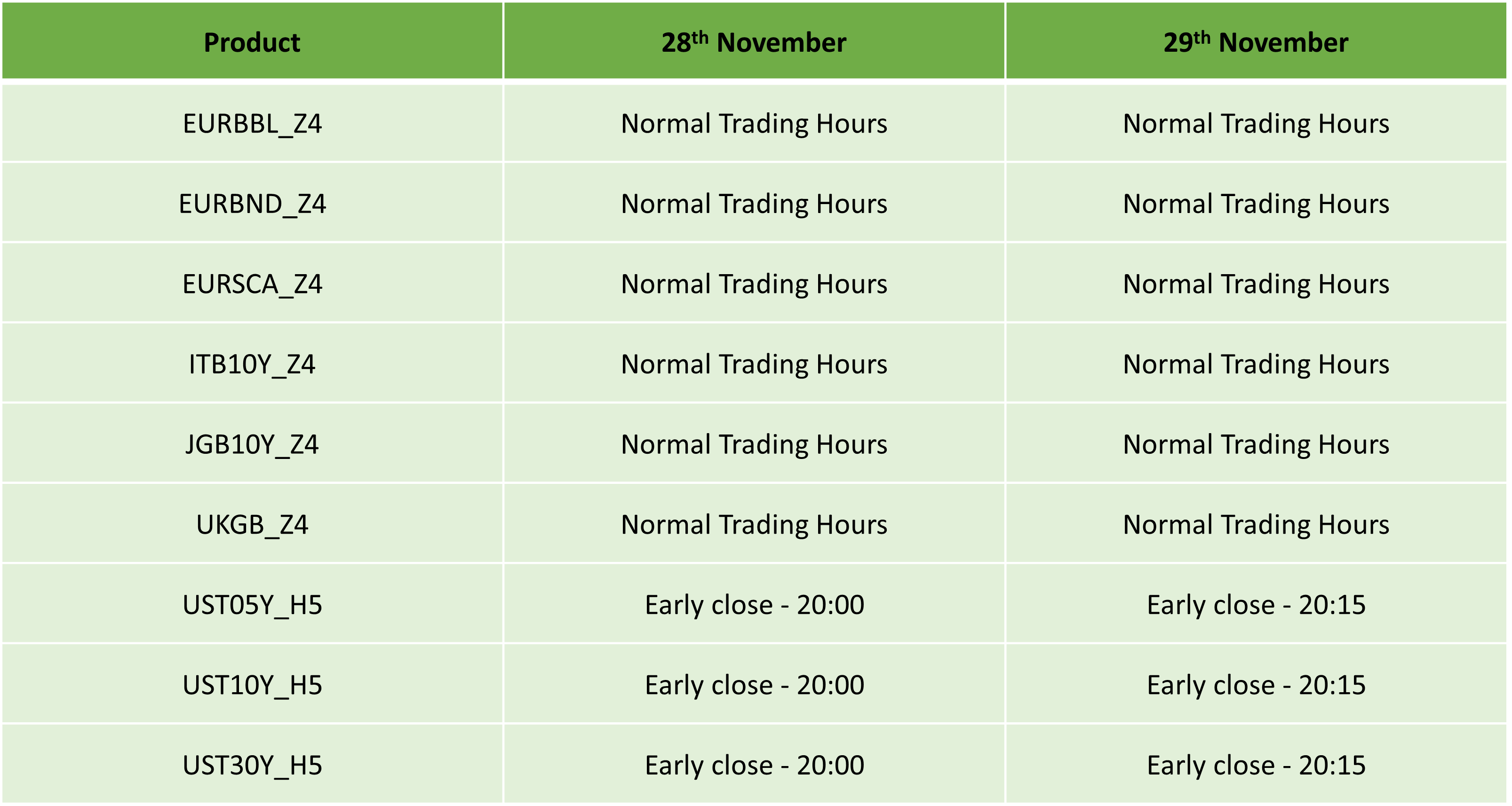Select the UST10Y_H5 product cell

click(x=252, y=685)
